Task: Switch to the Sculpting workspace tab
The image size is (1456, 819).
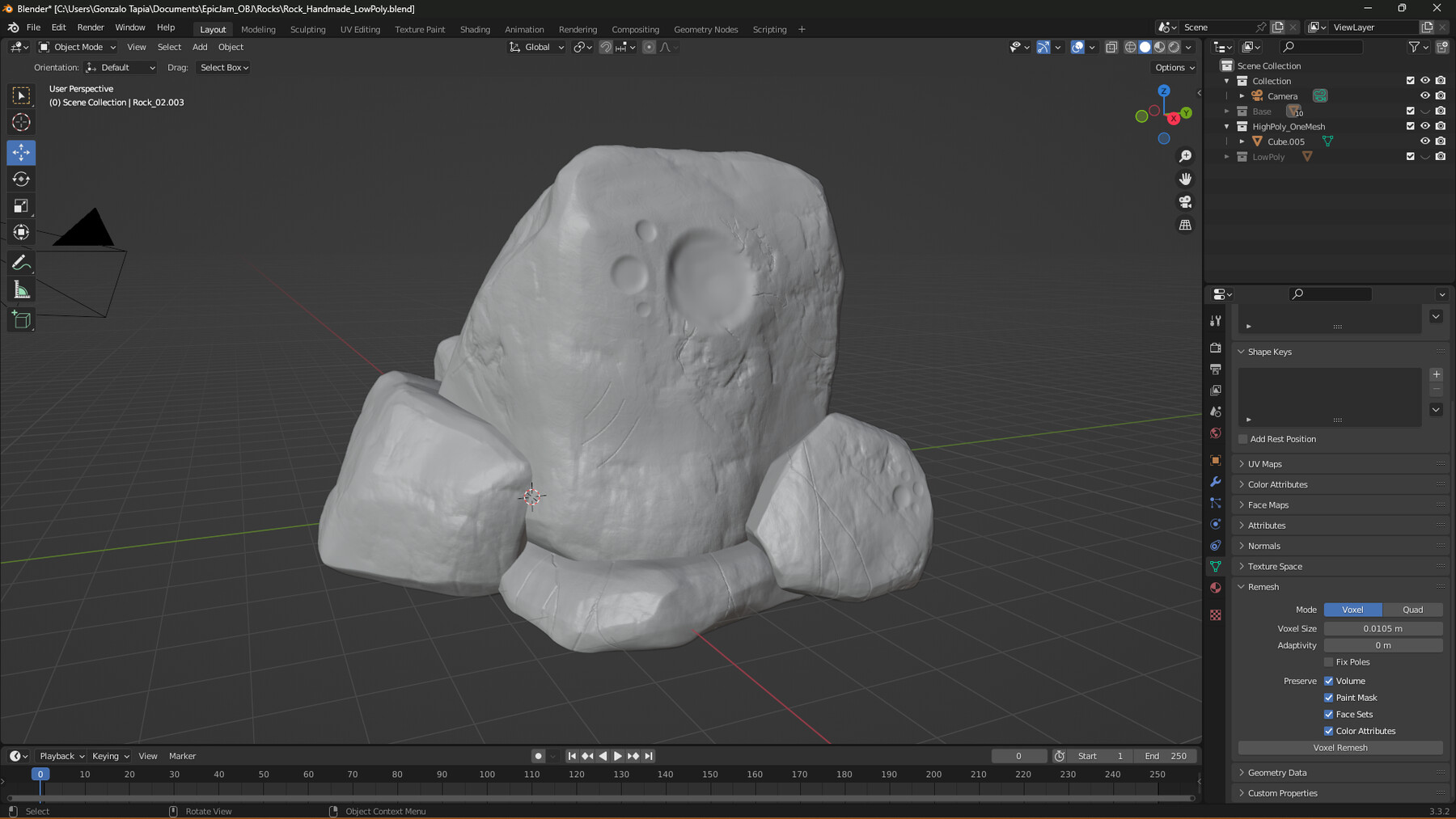Action: 307,29
